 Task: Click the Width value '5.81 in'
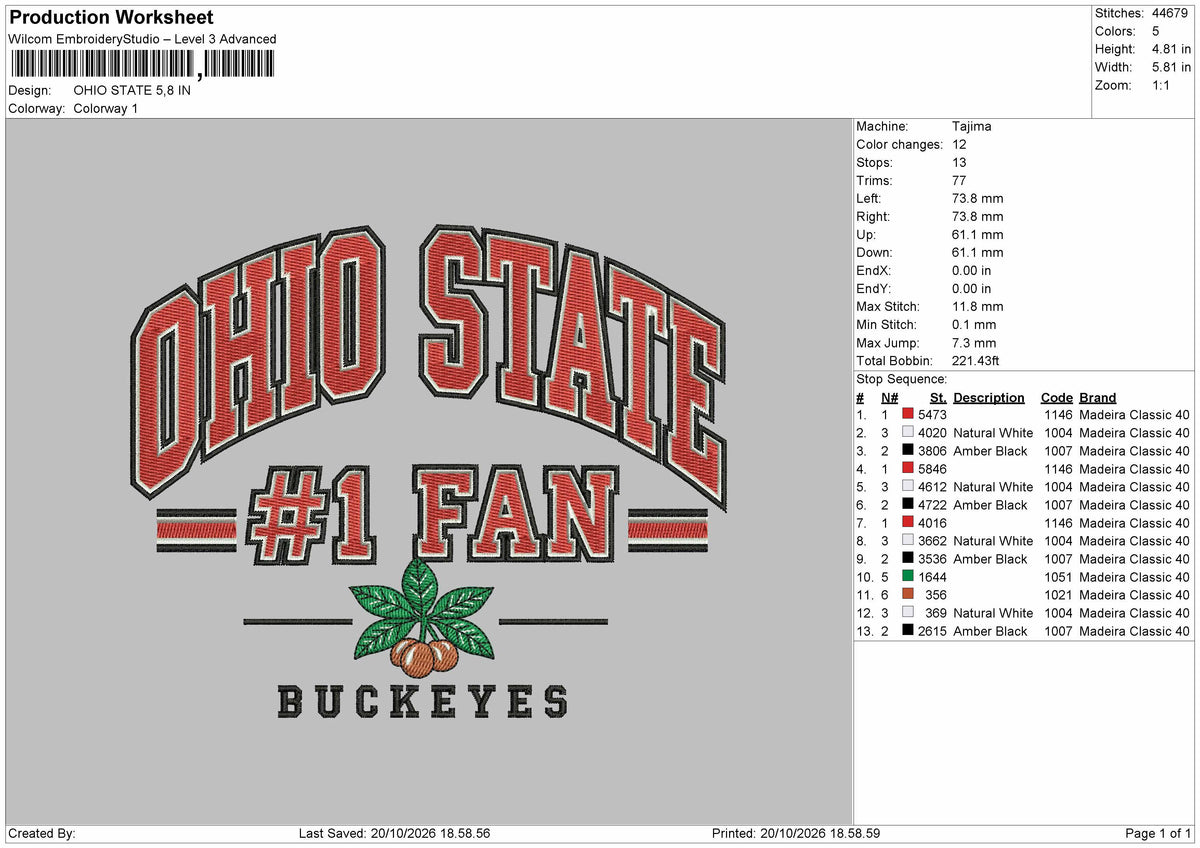pos(1171,67)
